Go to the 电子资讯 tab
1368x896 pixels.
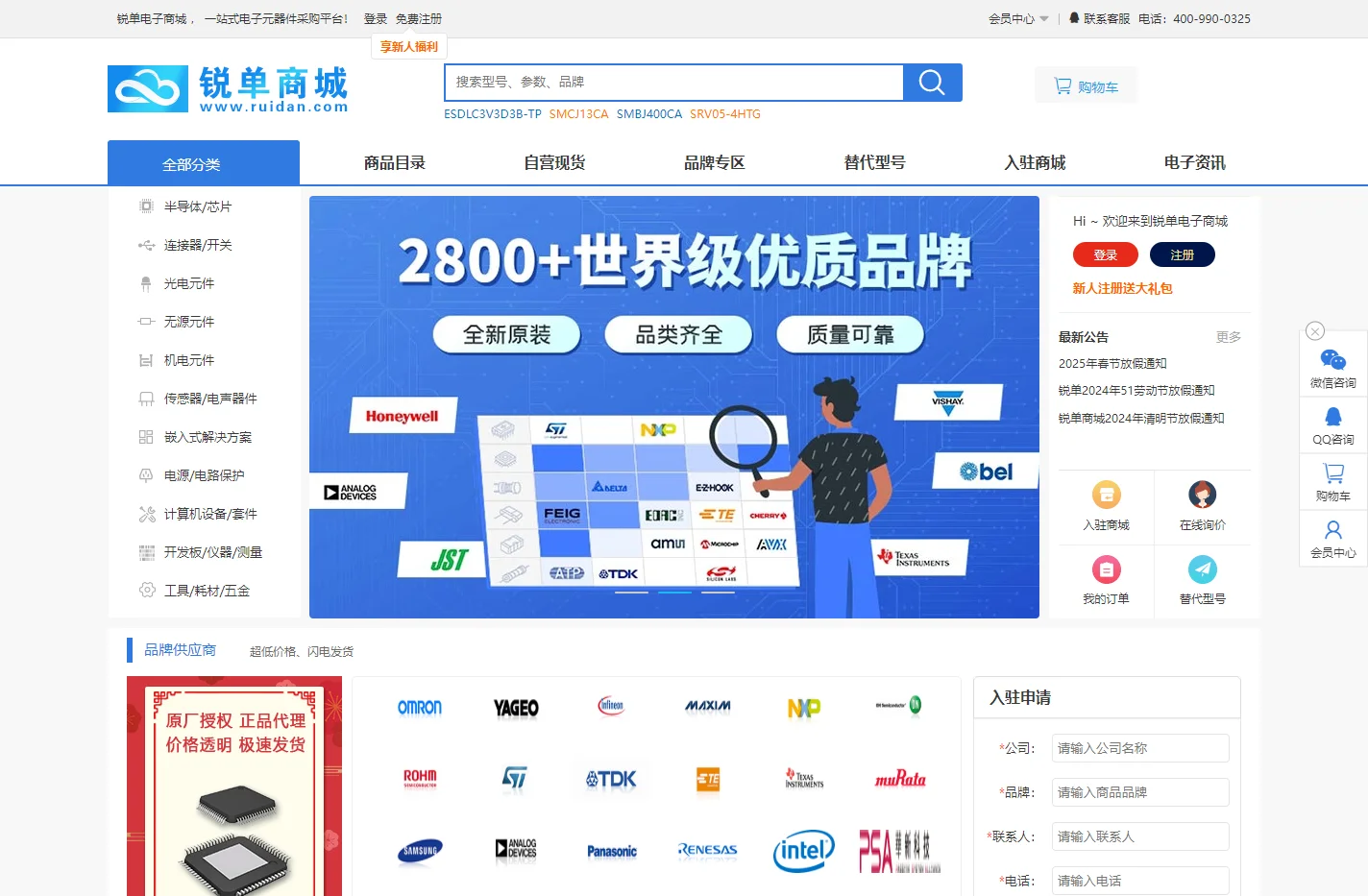tap(1195, 162)
